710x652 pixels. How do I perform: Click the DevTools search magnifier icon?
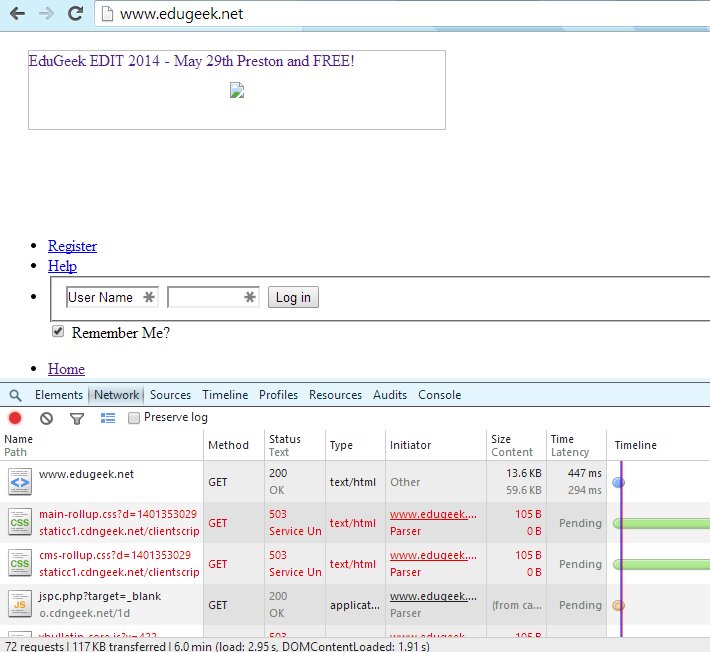coord(16,395)
